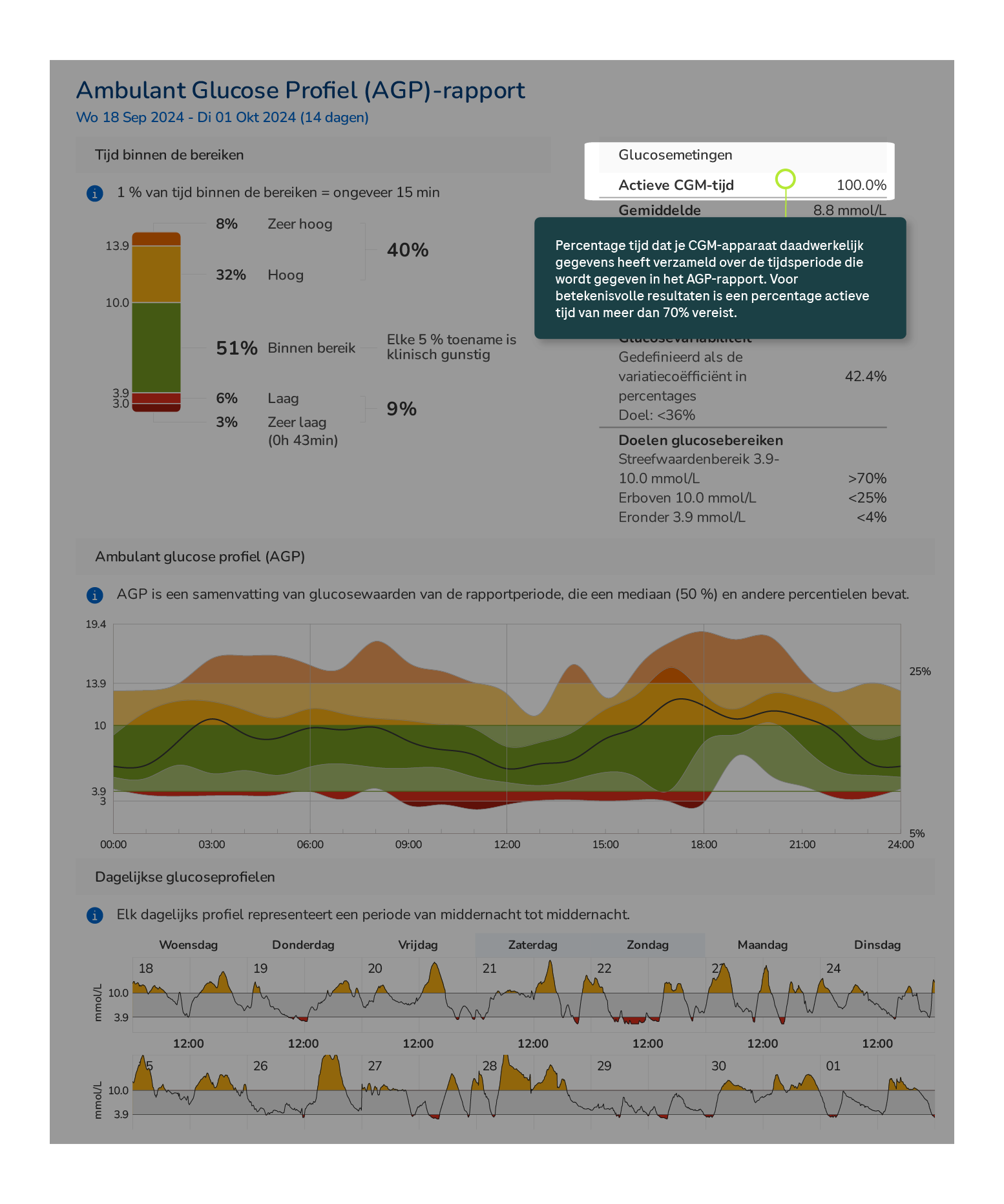1004x1204 pixels.
Task: Click the info icon beside 'Elk dagelijks profiel'
Action: pos(95,915)
